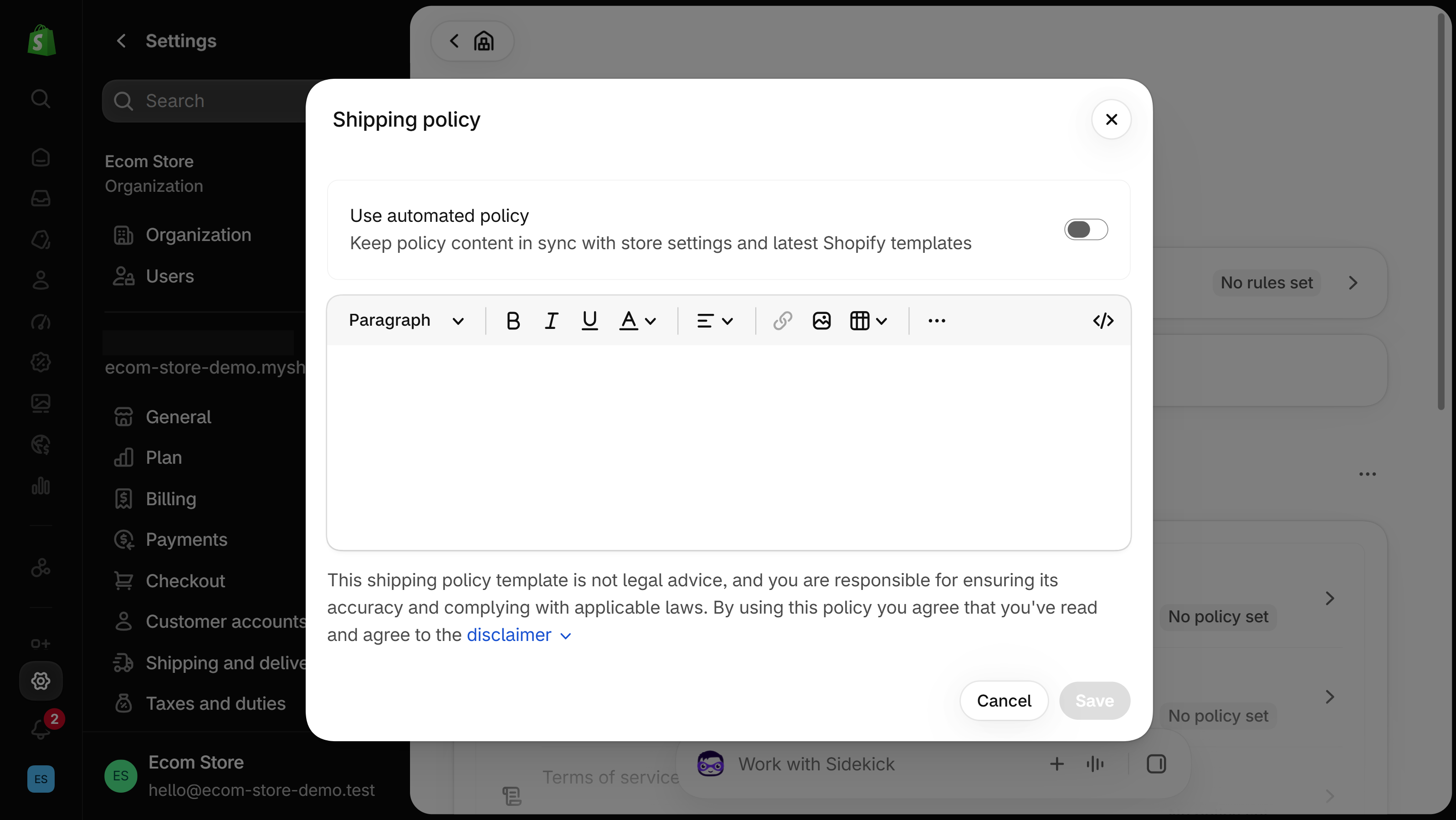Screen dimensions: 1456x820
Task: Click the Settings back arrow
Action: (x=121, y=41)
